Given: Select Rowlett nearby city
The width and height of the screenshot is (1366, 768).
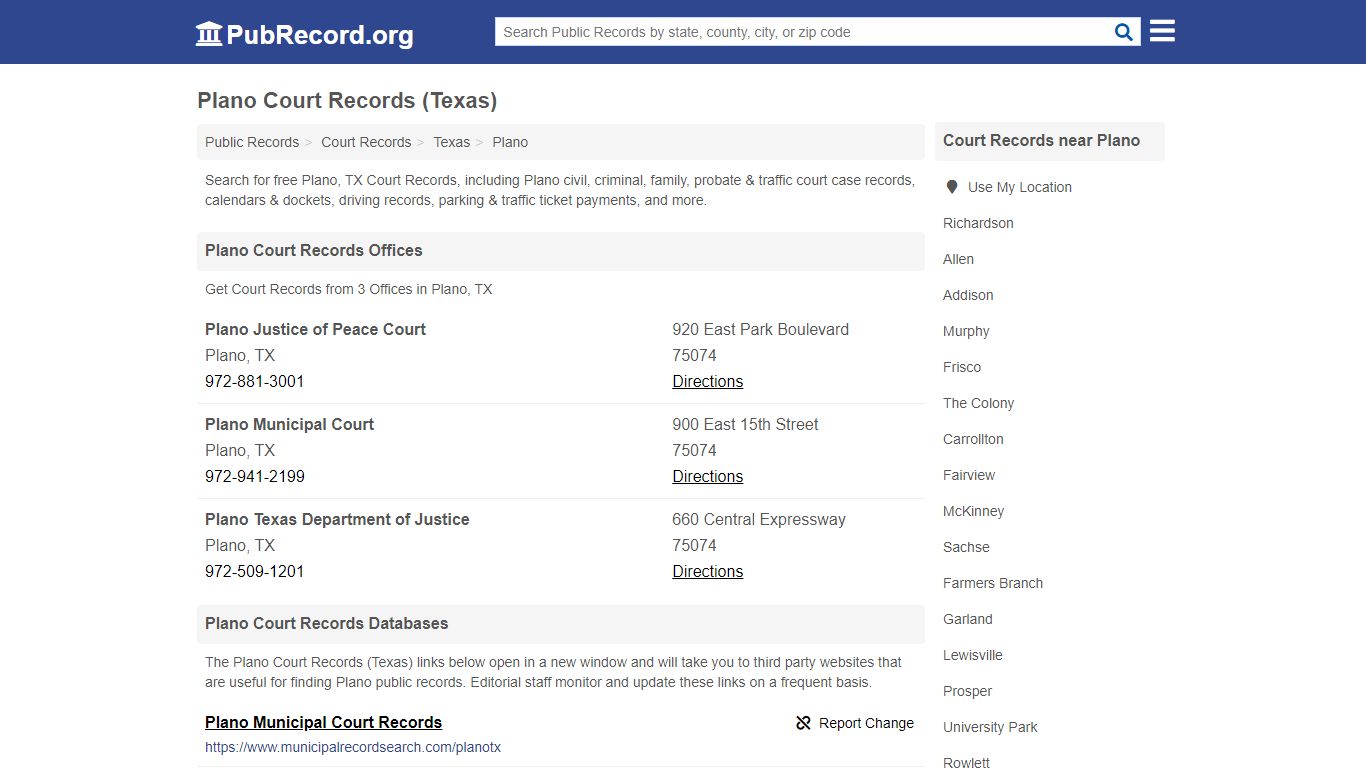Looking at the screenshot, I should click(x=966, y=762).
